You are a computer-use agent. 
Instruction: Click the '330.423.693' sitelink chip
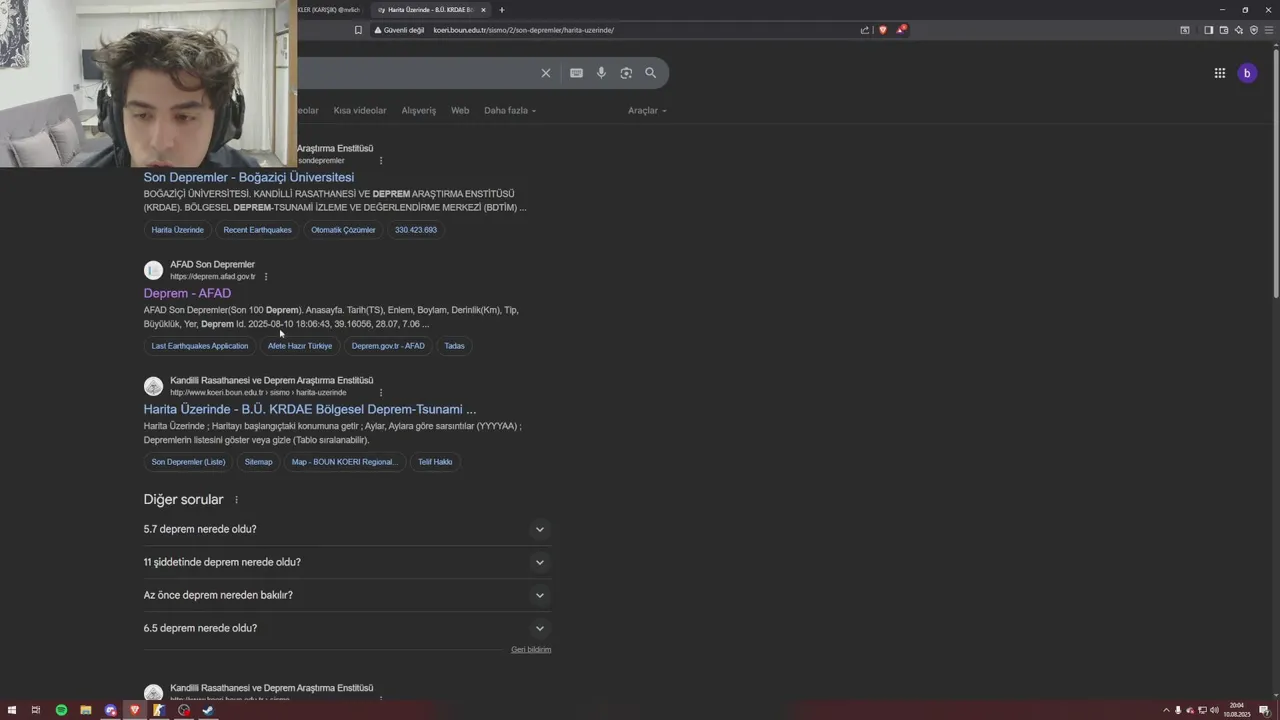click(416, 230)
